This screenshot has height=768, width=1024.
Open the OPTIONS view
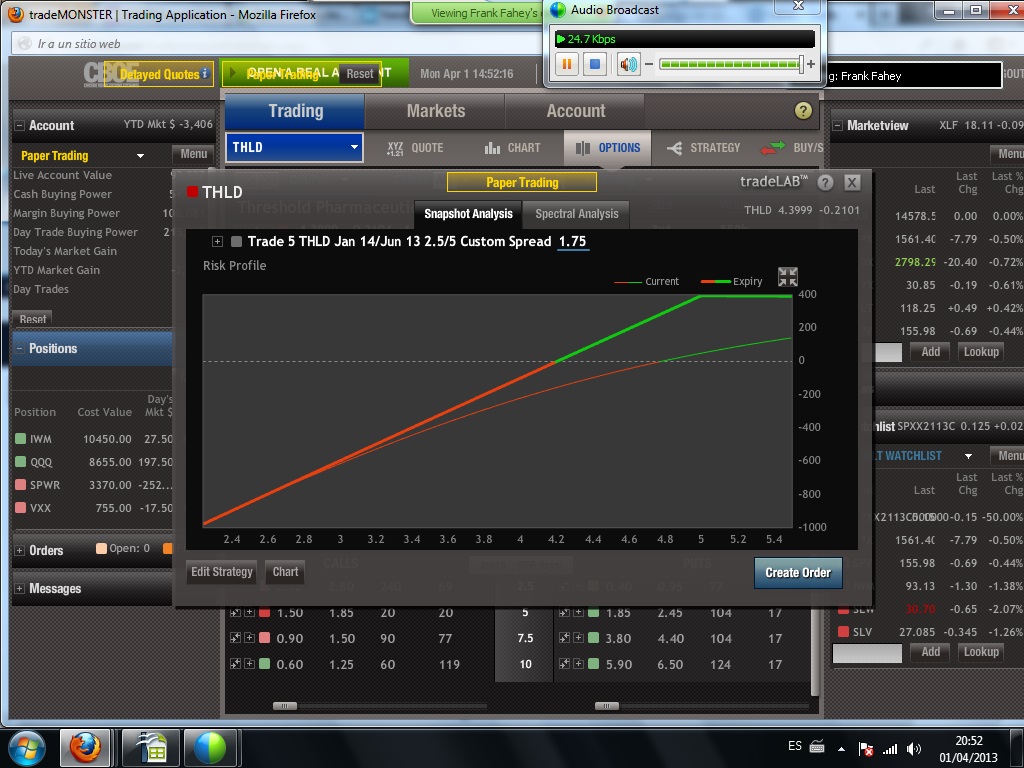pos(608,148)
